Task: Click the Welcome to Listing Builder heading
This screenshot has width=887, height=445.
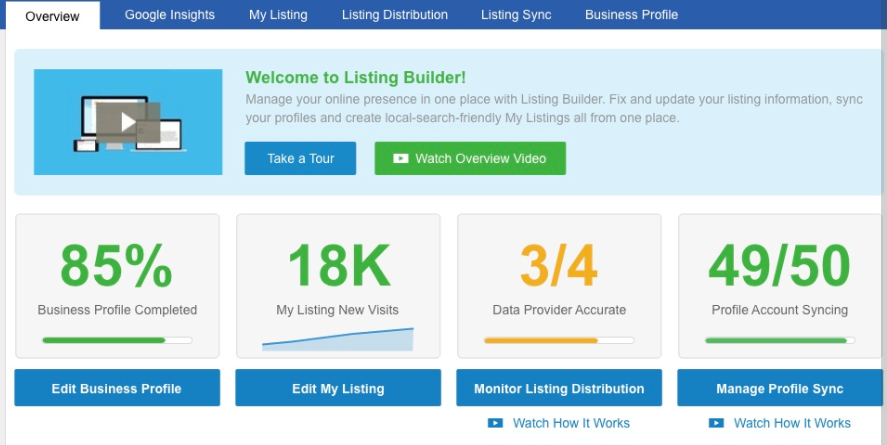Action: [355, 77]
